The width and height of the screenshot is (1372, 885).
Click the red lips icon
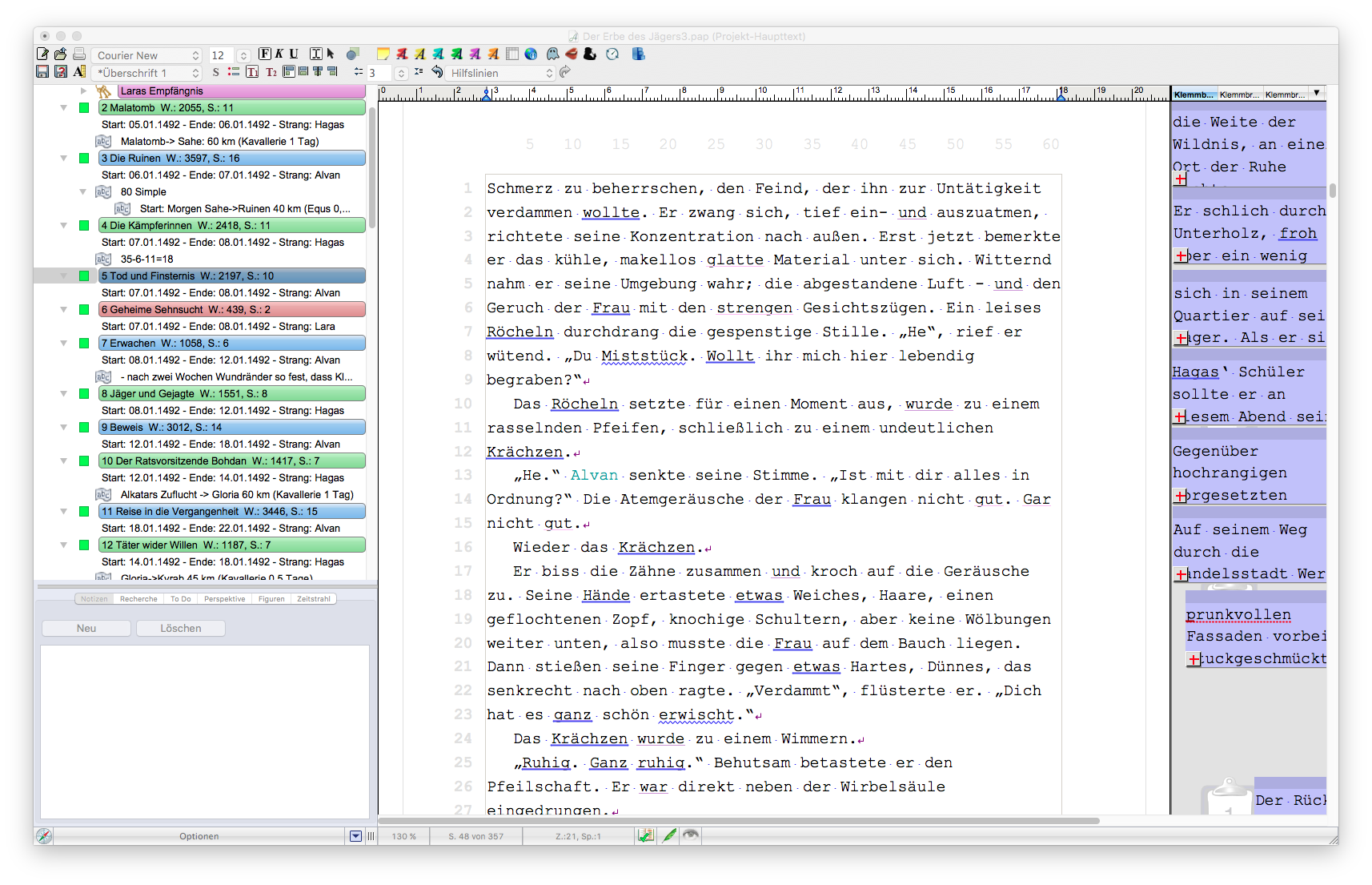point(572,54)
